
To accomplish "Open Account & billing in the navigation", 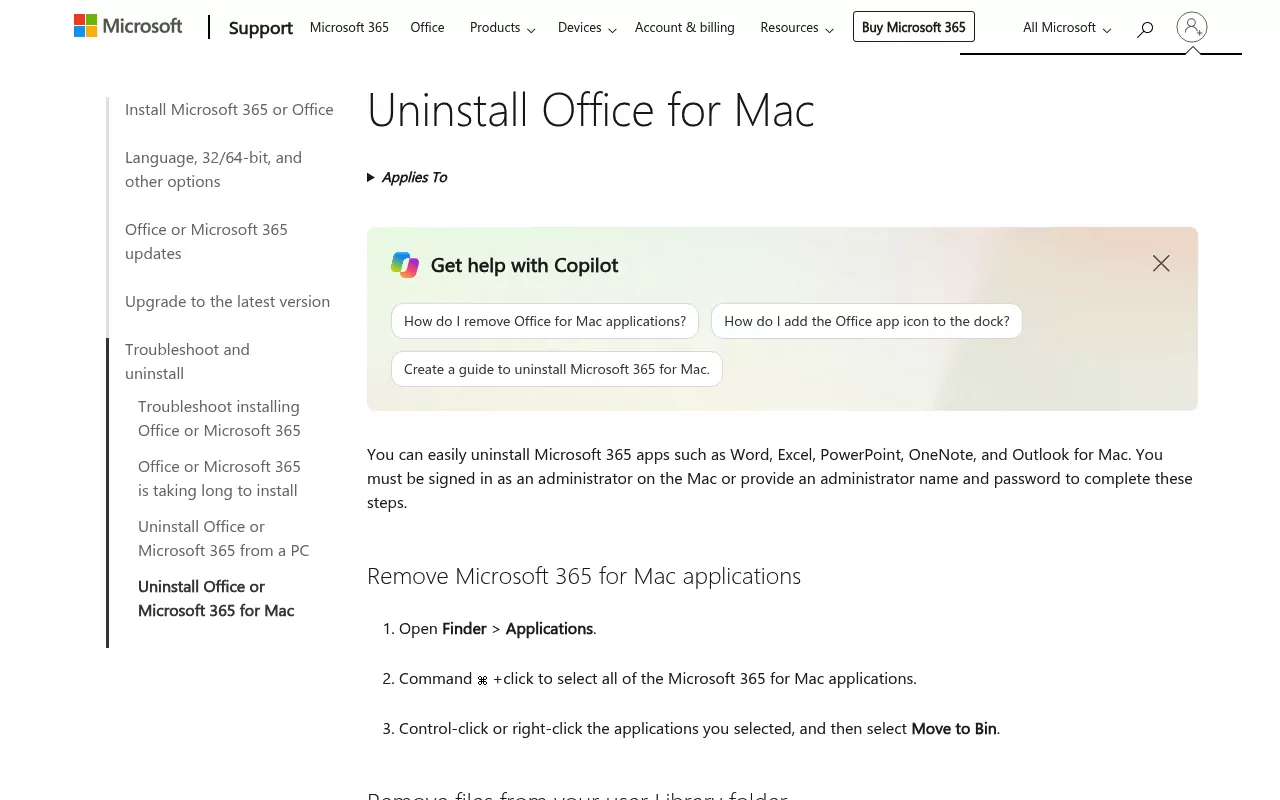I will 685,27.
